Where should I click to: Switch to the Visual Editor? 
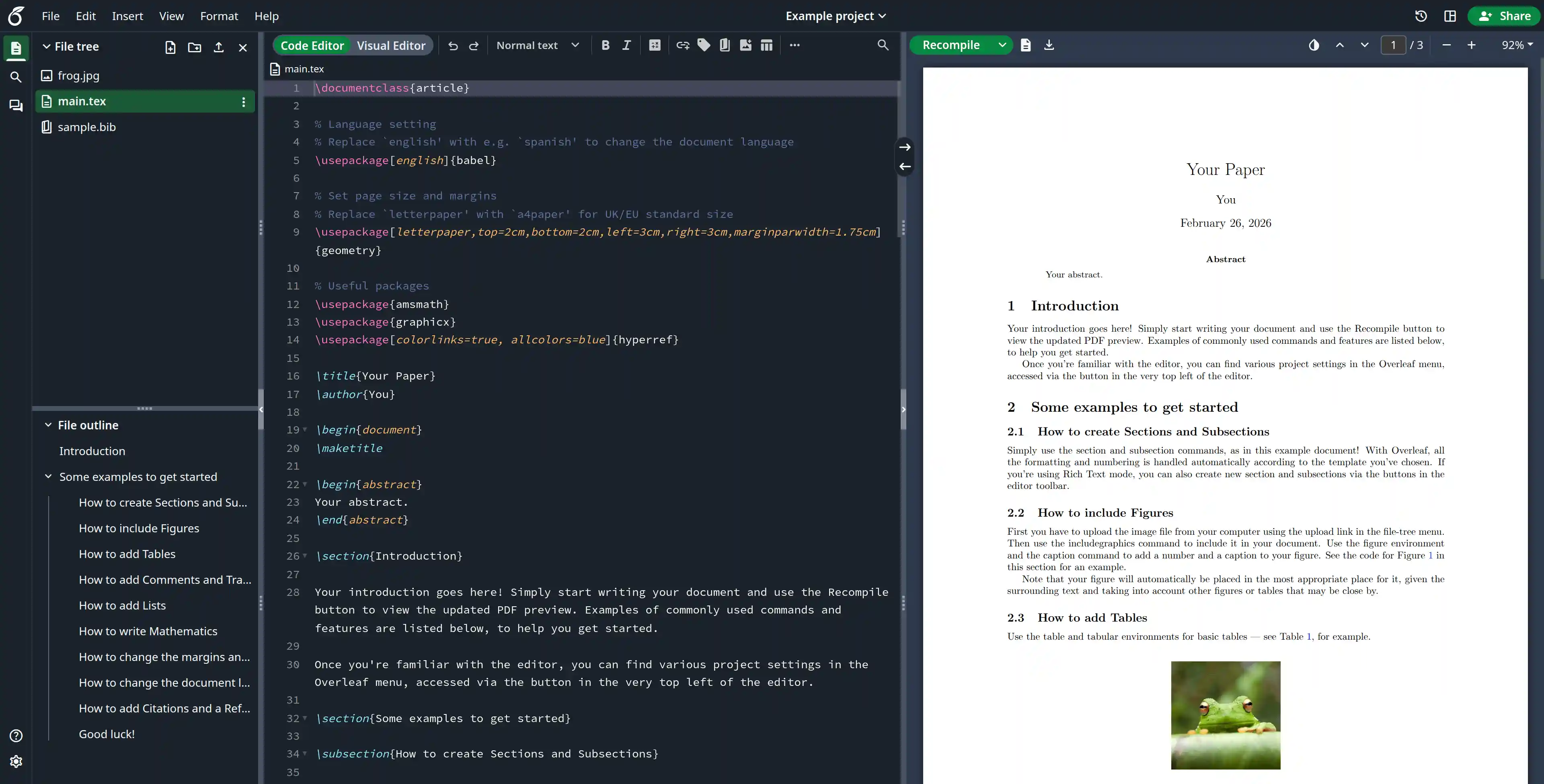tap(391, 45)
